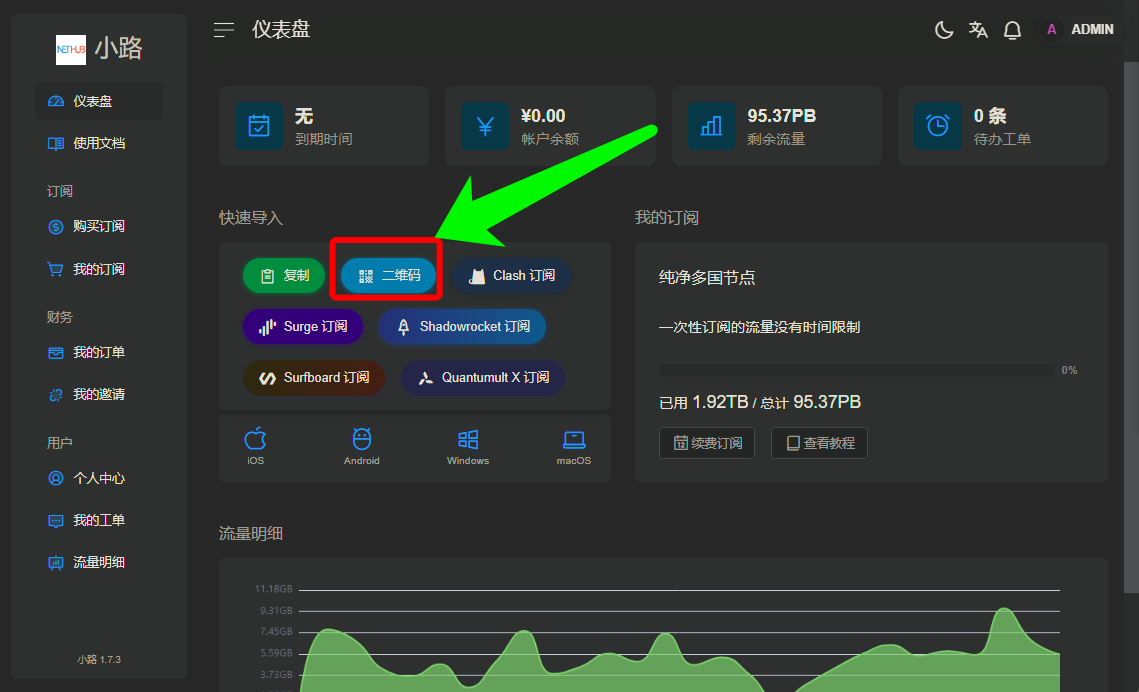Viewport: 1139px width, 692px height.
Task: Click the page's vertical scrollbar
Action: click(x=1131, y=300)
